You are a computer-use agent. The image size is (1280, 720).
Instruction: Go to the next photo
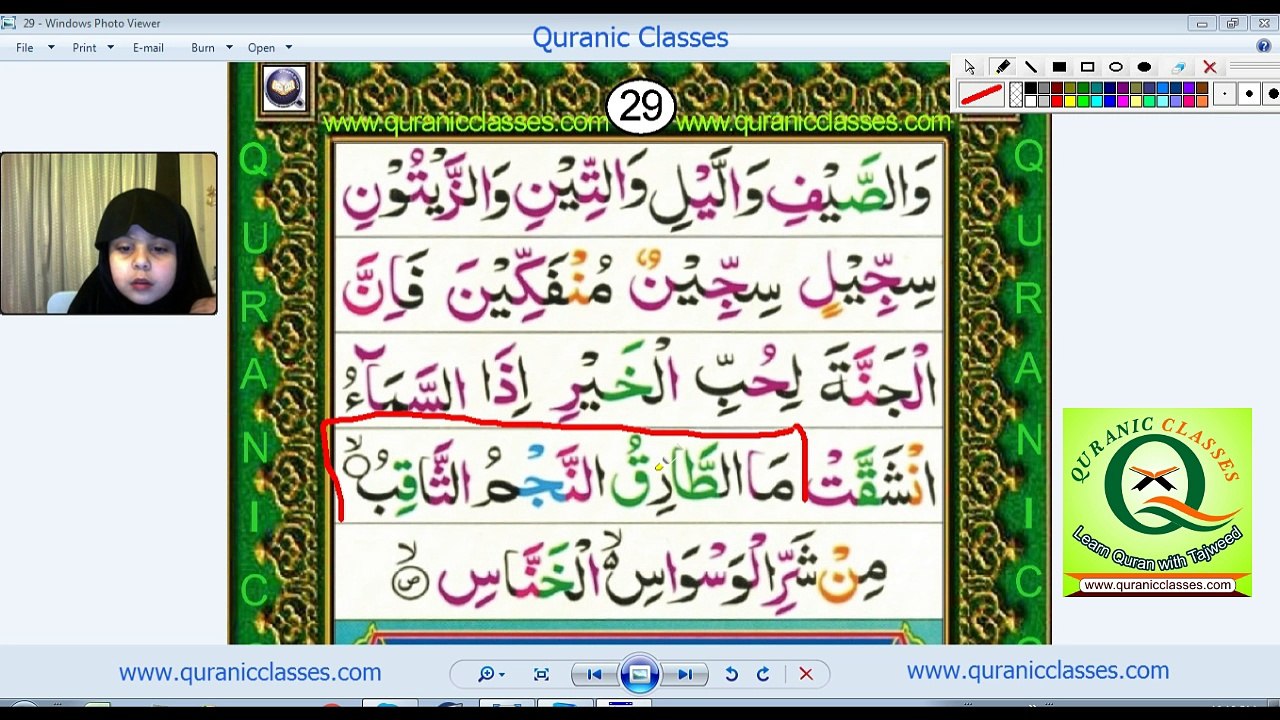685,675
